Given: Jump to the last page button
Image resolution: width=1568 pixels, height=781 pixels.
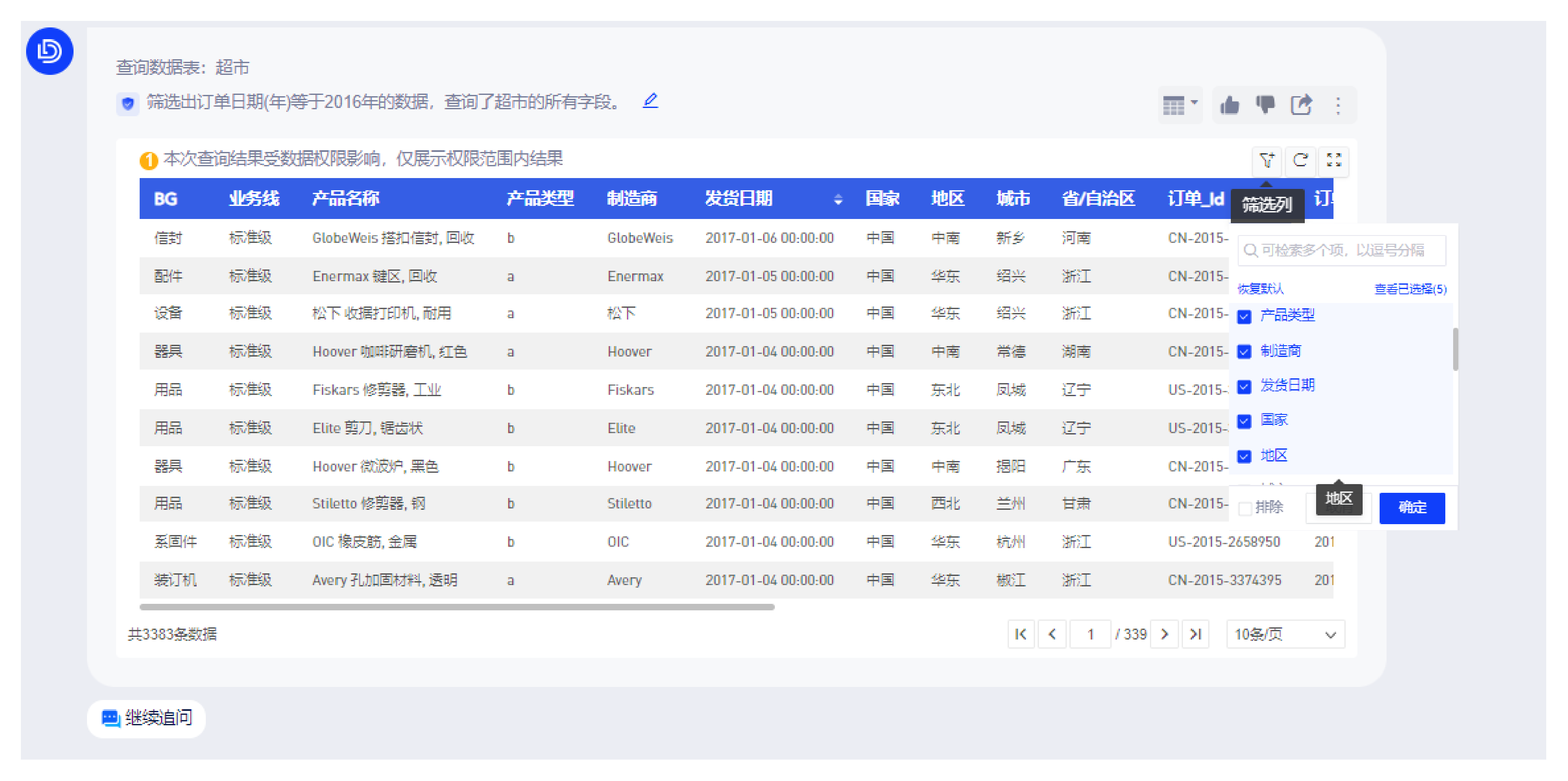Looking at the screenshot, I should (1196, 634).
